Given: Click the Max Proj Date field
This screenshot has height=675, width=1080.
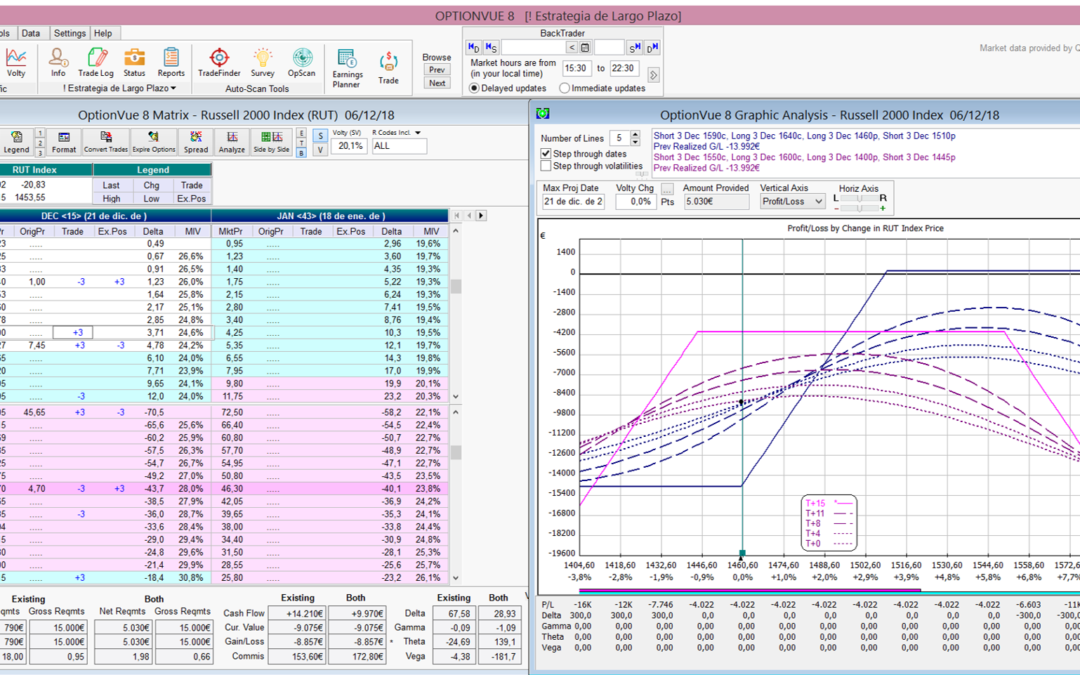Looking at the screenshot, I should [573, 202].
